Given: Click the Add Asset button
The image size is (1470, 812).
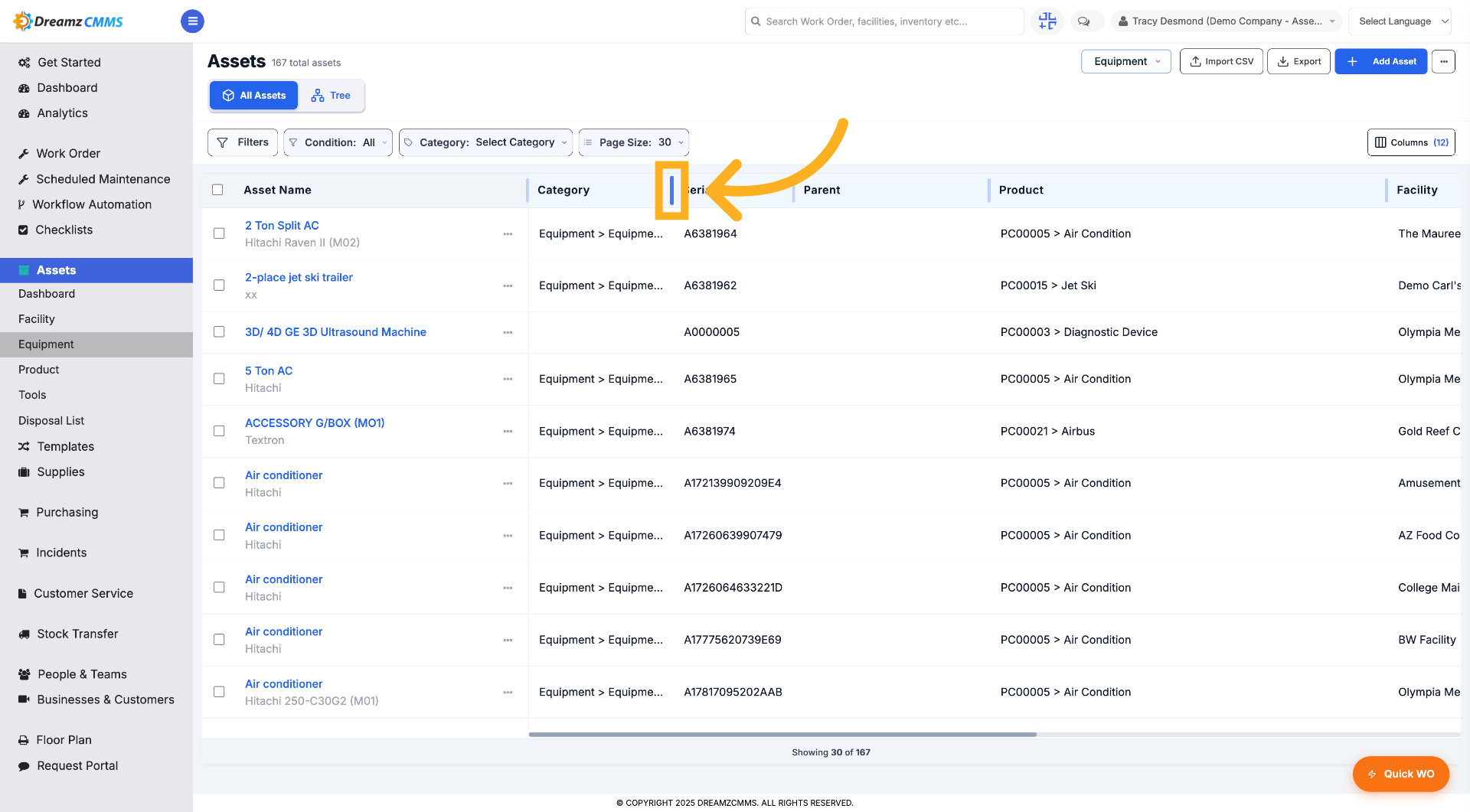Looking at the screenshot, I should tap(1380, 61).
